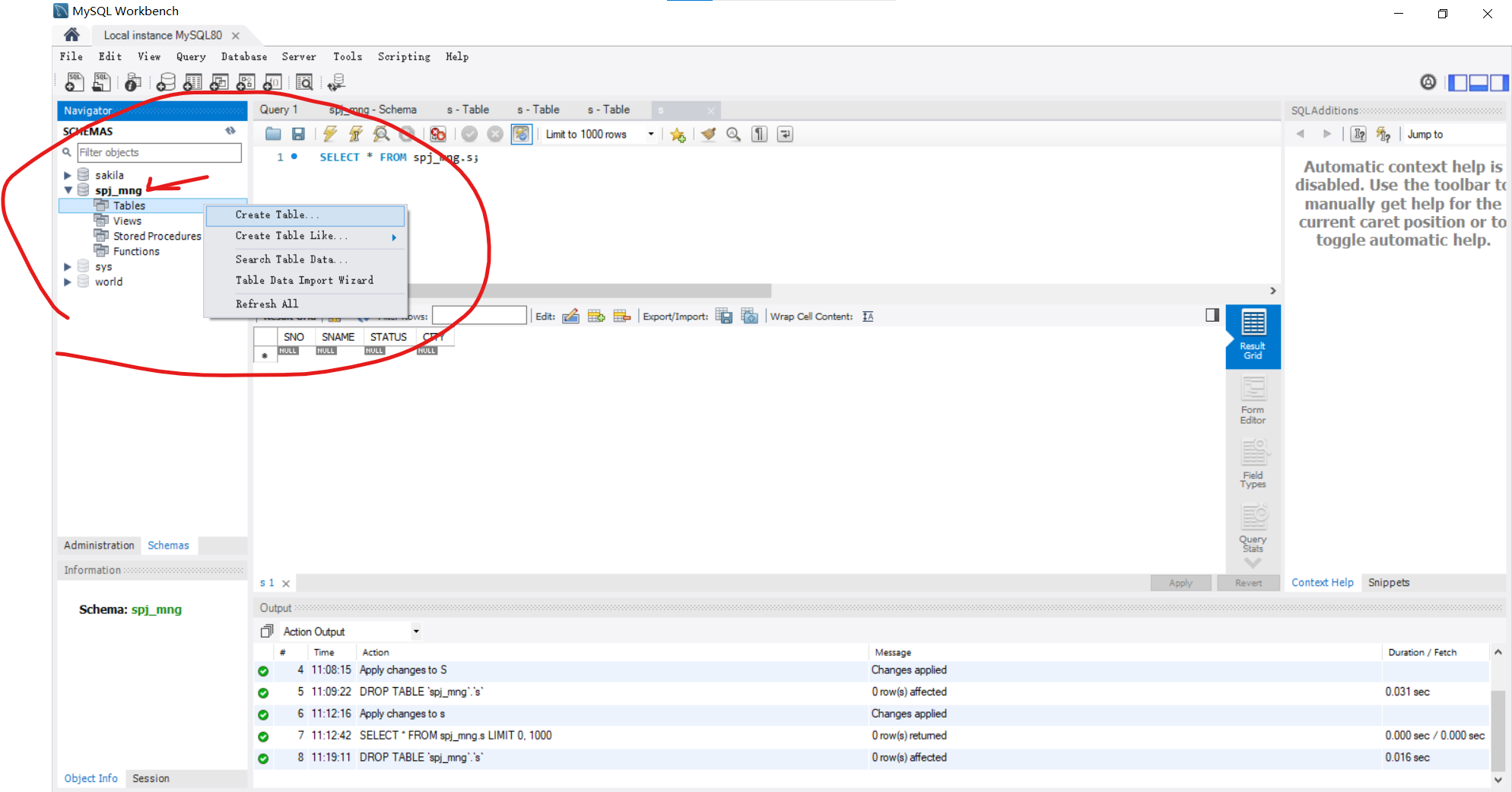This screenshot has height=792, width=1512.
Task: Commit the transaction with the checkmark icon
Action: click(469, 134)
